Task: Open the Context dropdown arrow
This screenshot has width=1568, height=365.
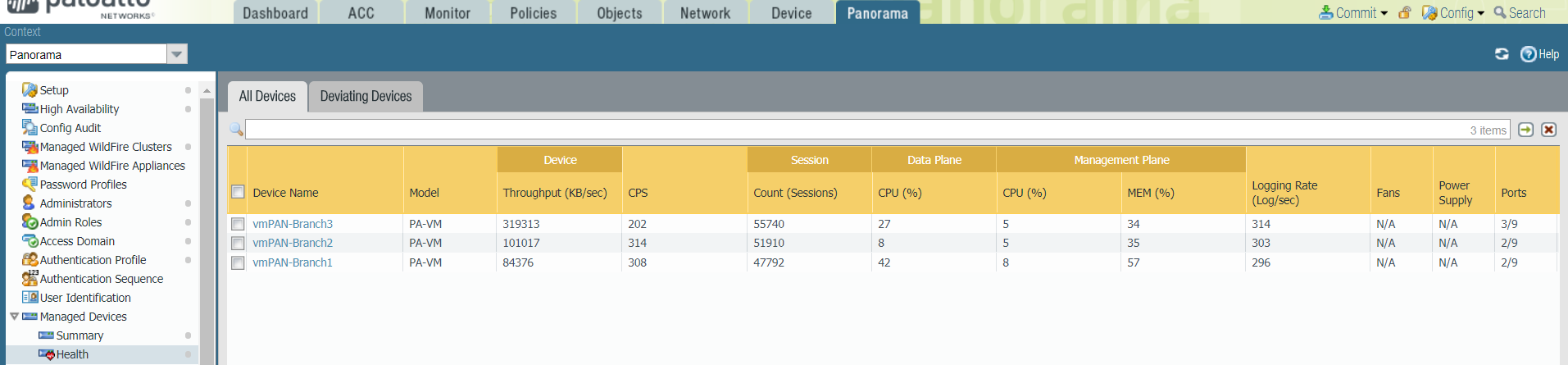Action: (177, 54)
